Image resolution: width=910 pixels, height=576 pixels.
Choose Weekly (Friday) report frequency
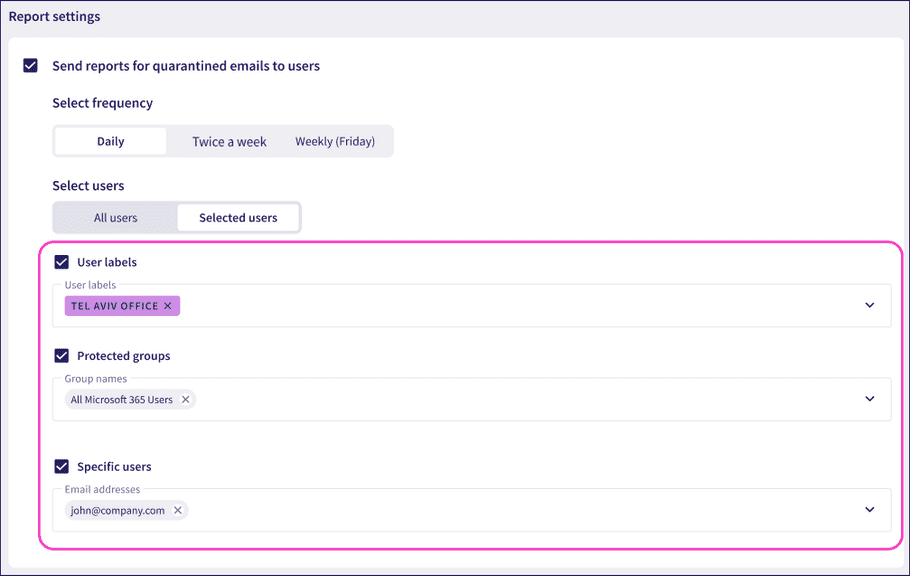pyautogui.click(x=336, y=141)
